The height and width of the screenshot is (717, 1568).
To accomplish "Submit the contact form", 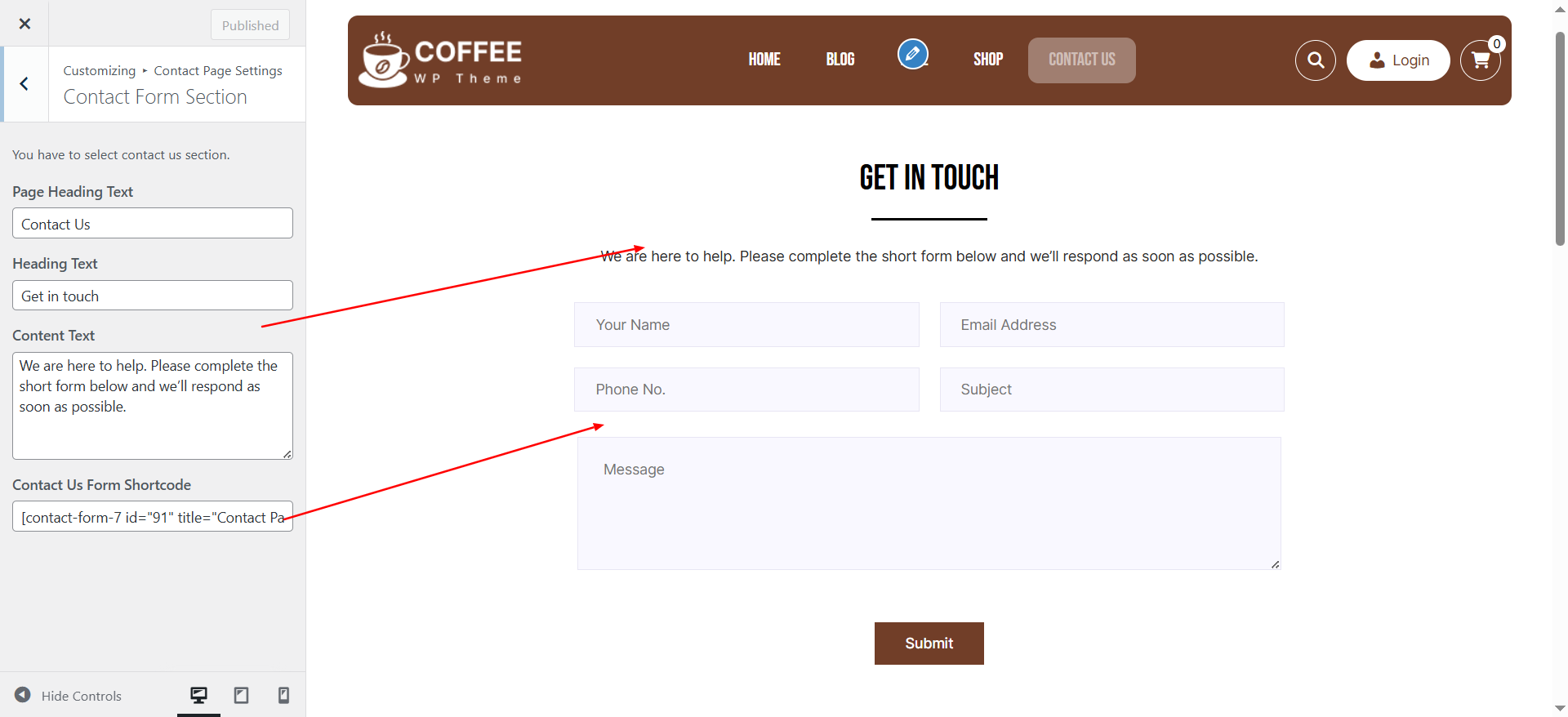I will [x=929, y=644].
